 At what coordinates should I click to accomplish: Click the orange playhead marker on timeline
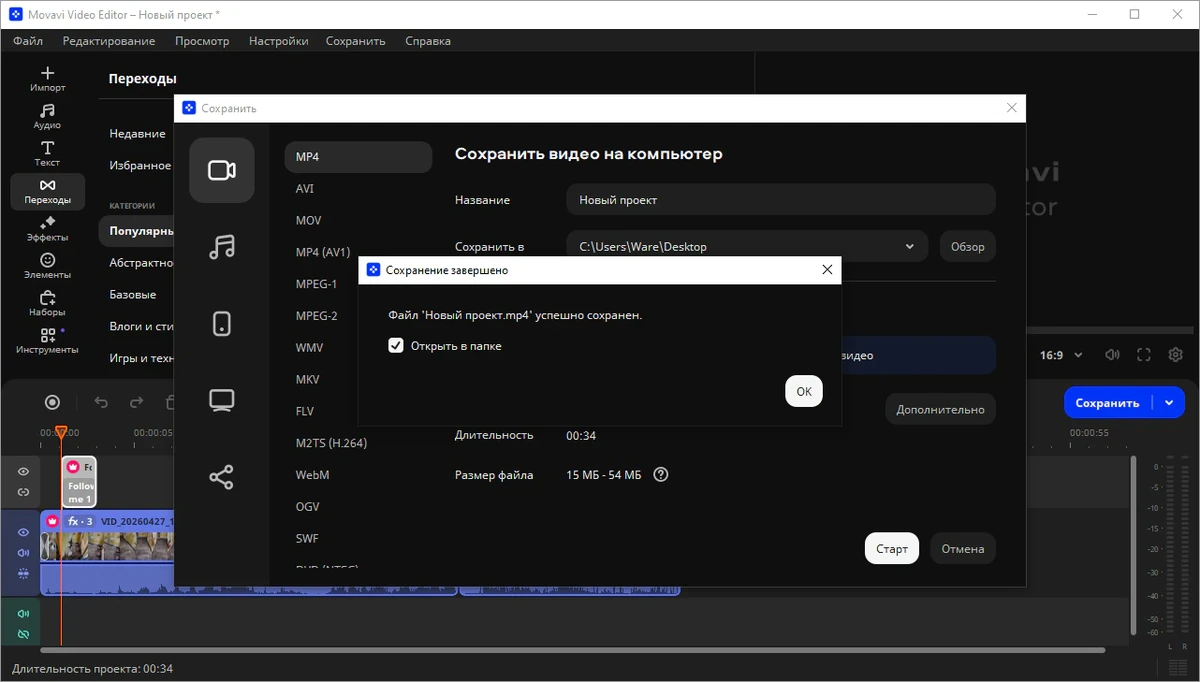(x=61, y=432)
